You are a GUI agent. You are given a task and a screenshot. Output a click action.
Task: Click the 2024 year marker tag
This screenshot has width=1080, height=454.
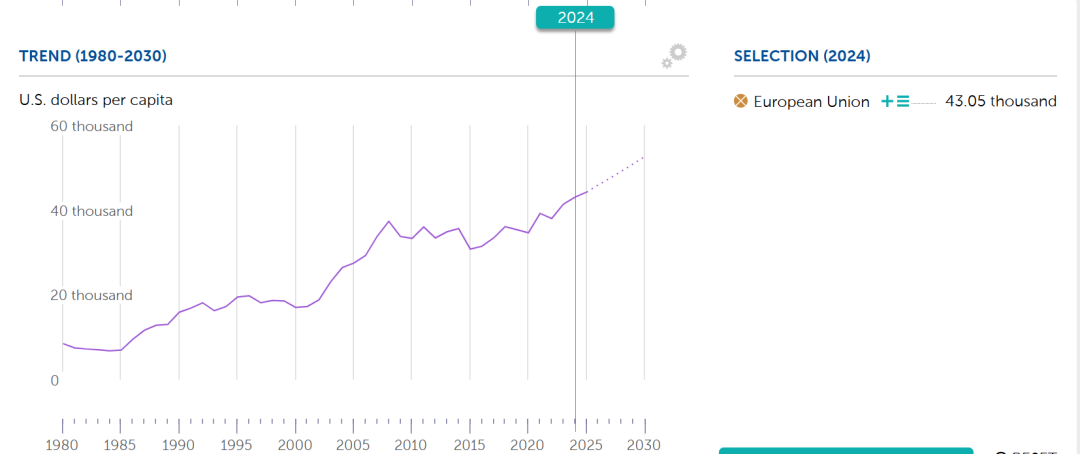[575, 17]
